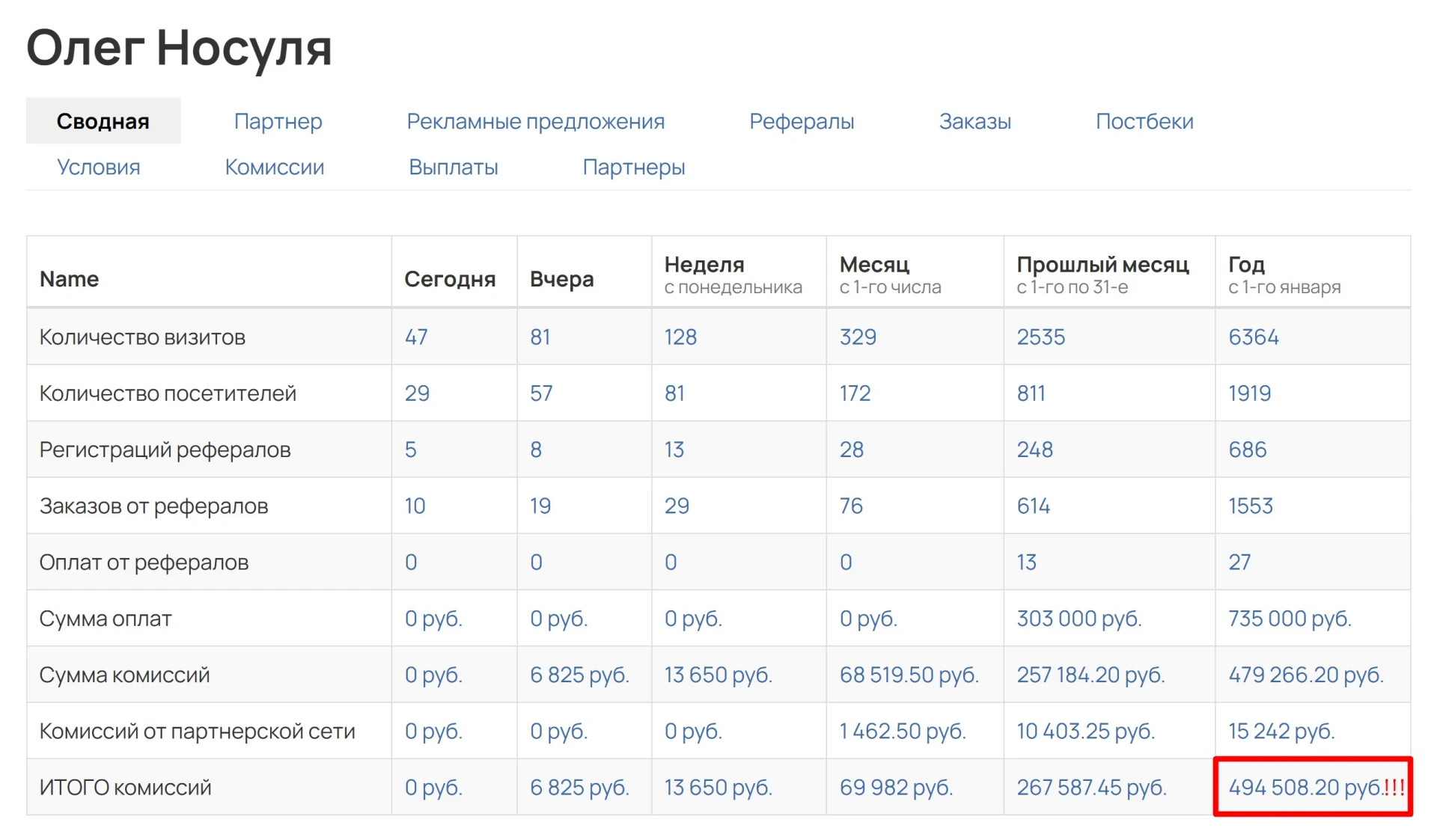Image resolution: width=1437 pixels, height=840 pixels.
Task: Click yearly referral orders value 1553
Action: [x=1251, y=506]
